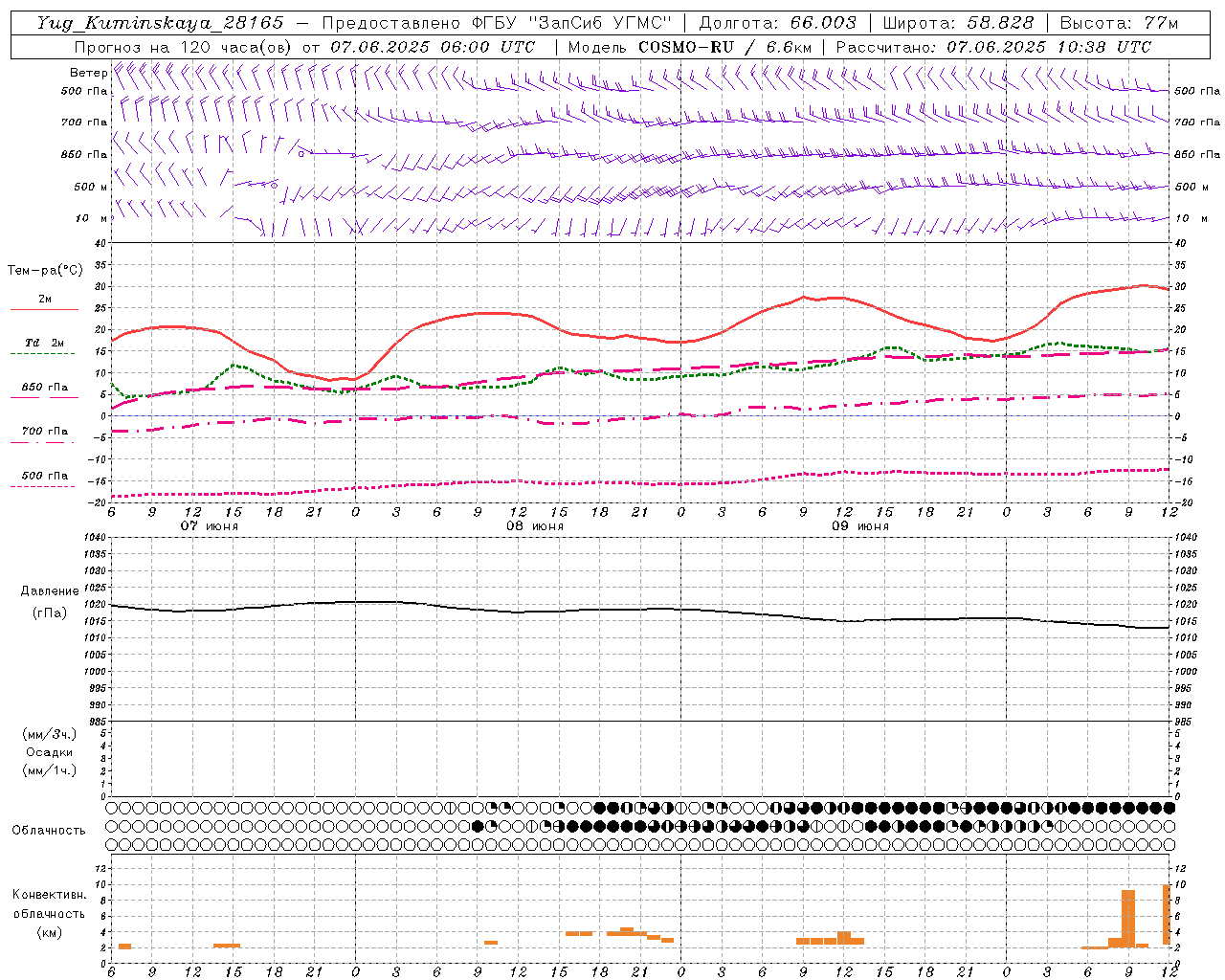Click the green Td 2м legend line
The height and width of the screenshot is (980, 1225).
(x=42, y=354)
